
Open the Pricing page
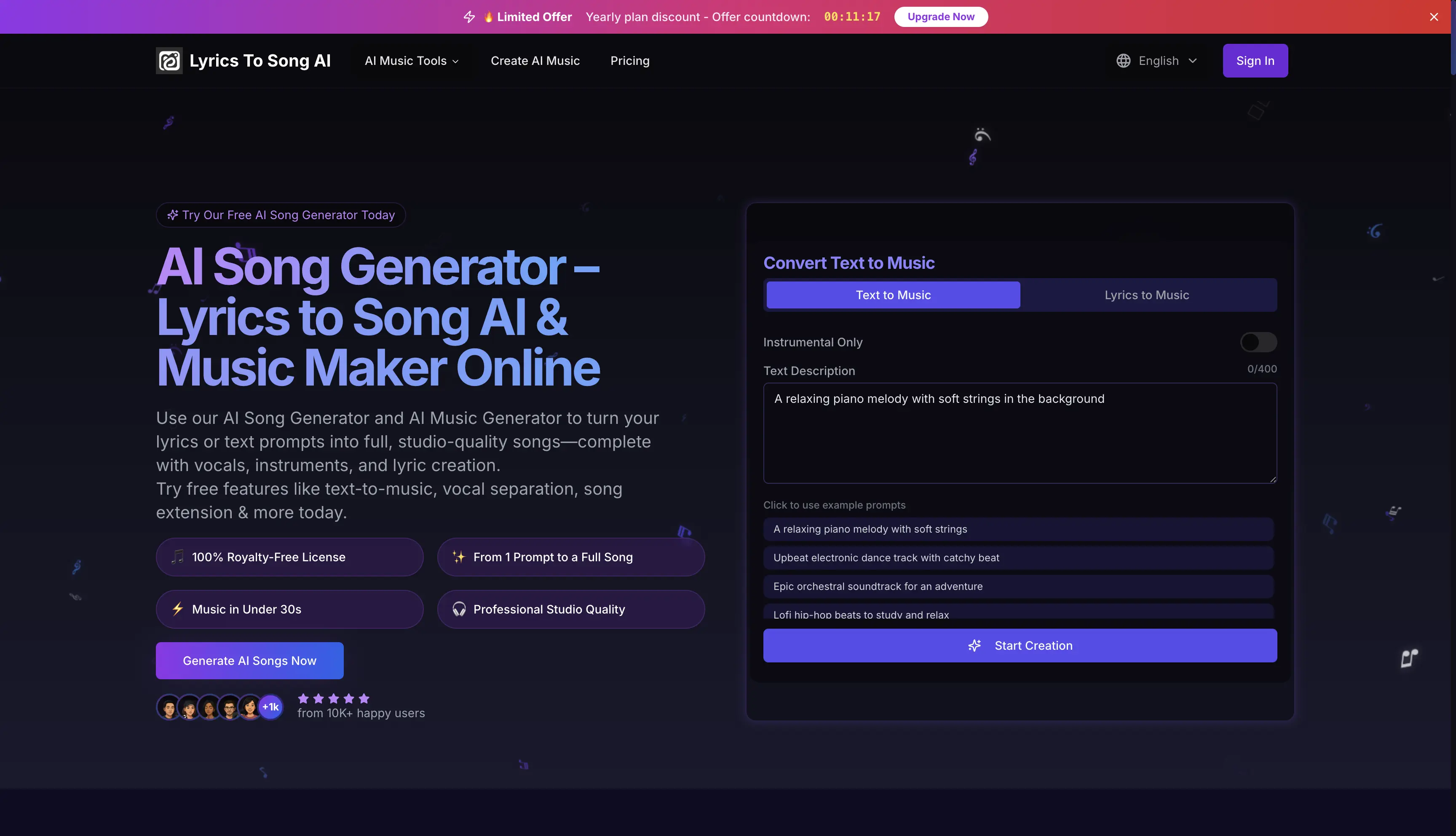coord(629,61)
